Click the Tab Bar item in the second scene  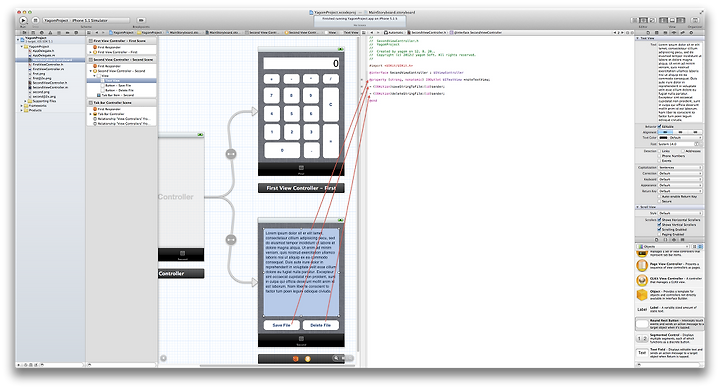pos(301,340)
